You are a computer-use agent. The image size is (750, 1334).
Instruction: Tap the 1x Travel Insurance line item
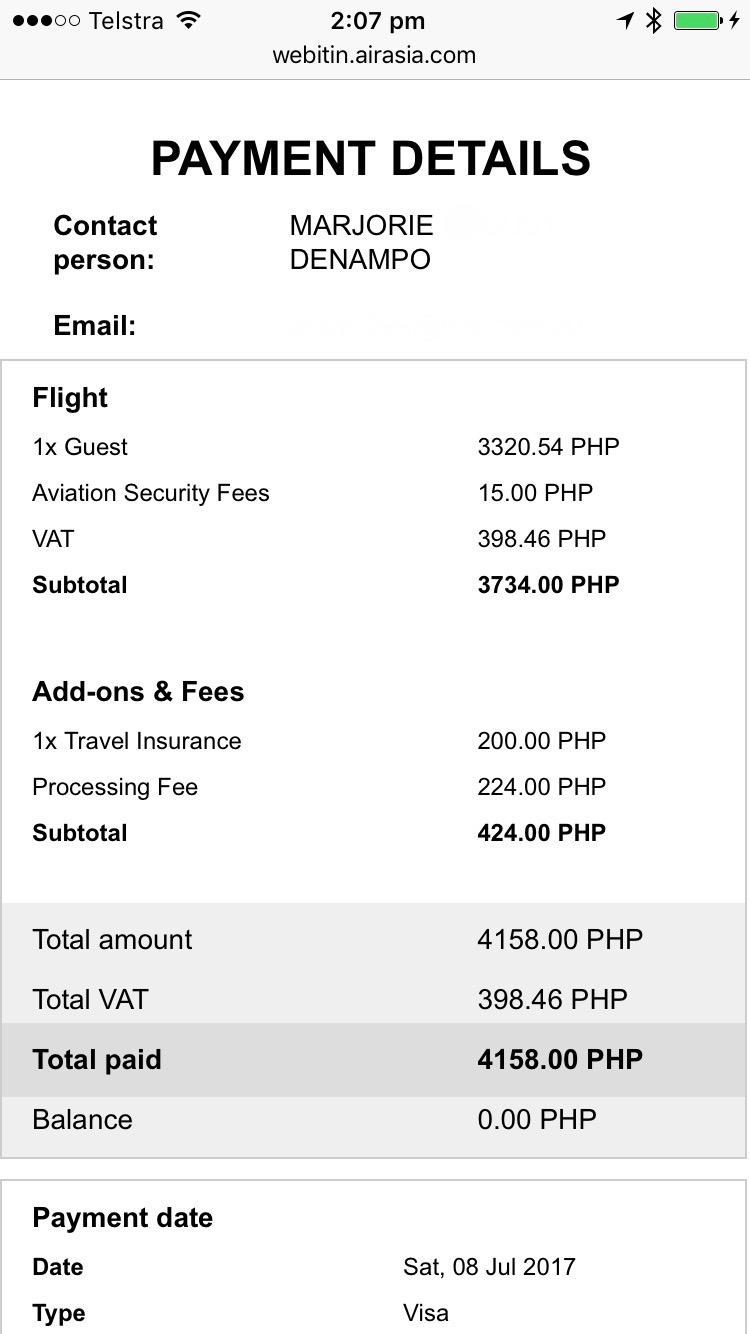click(x=137, y=741)
